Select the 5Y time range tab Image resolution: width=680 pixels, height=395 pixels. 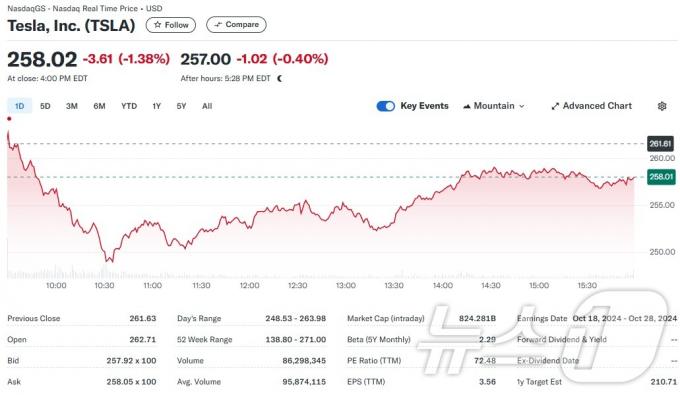pyautogui.click(x=181, y=106)
